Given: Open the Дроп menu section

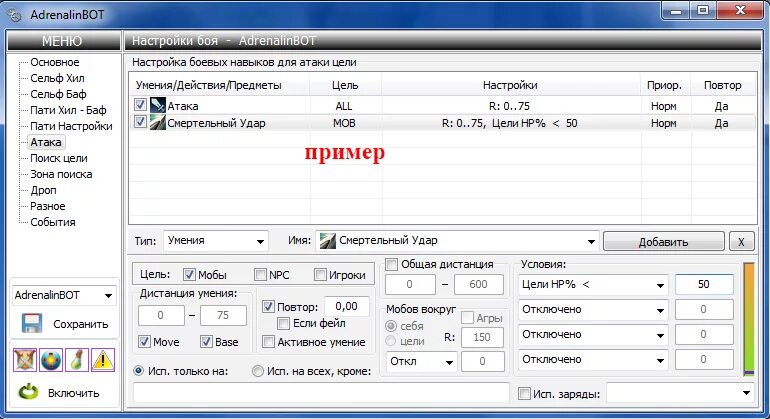Looking at the screenshot, I should pyautogui.click(x=43, y=190).
